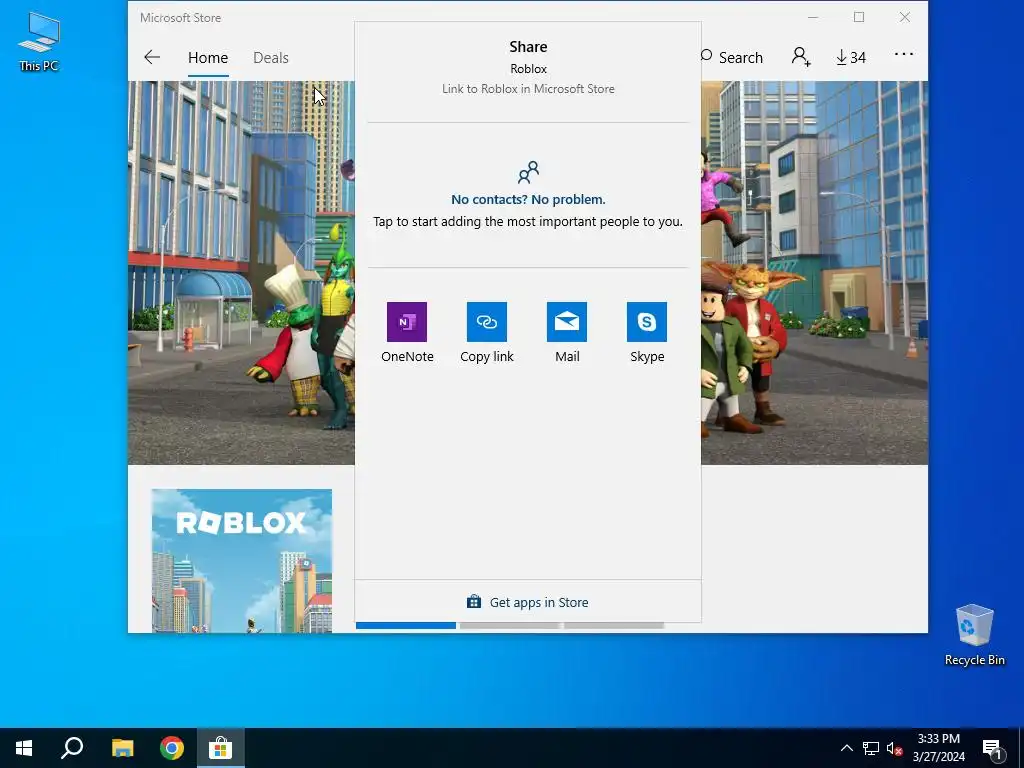Open Downloads and updates showing 34
The image size is (1024, 768).
pos(851,57)
